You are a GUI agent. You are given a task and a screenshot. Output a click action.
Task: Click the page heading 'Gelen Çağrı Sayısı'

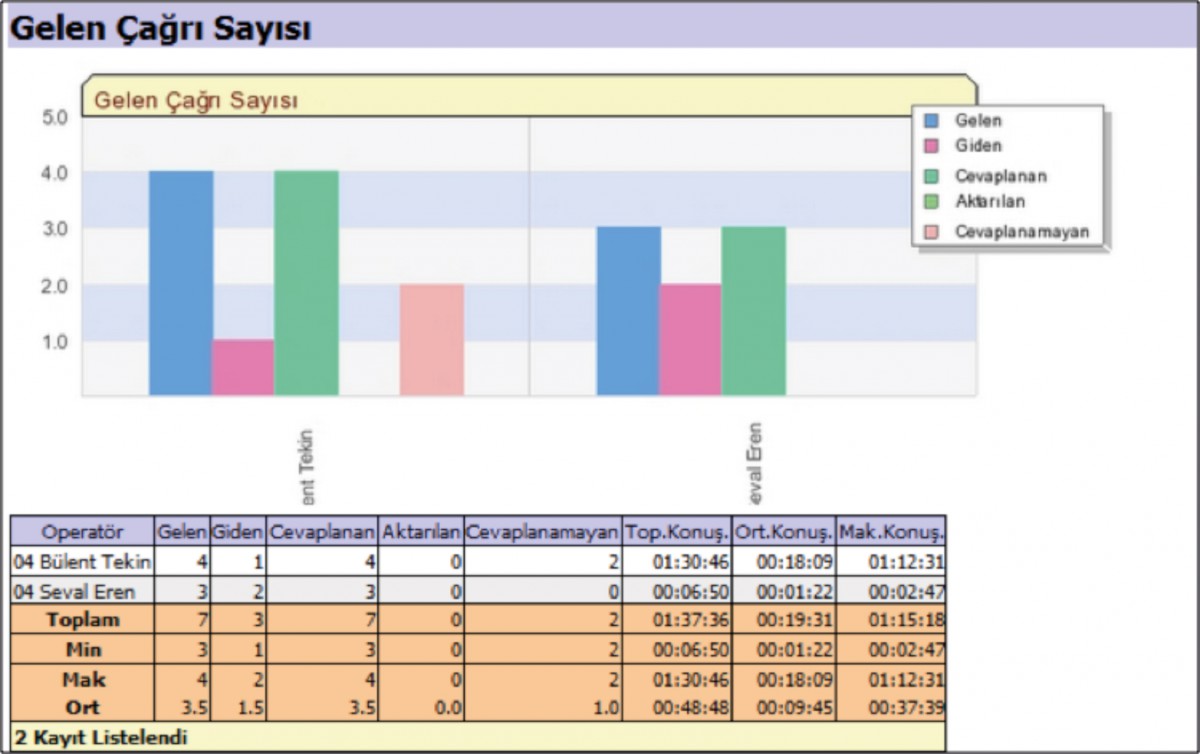(x=160, y=28)
